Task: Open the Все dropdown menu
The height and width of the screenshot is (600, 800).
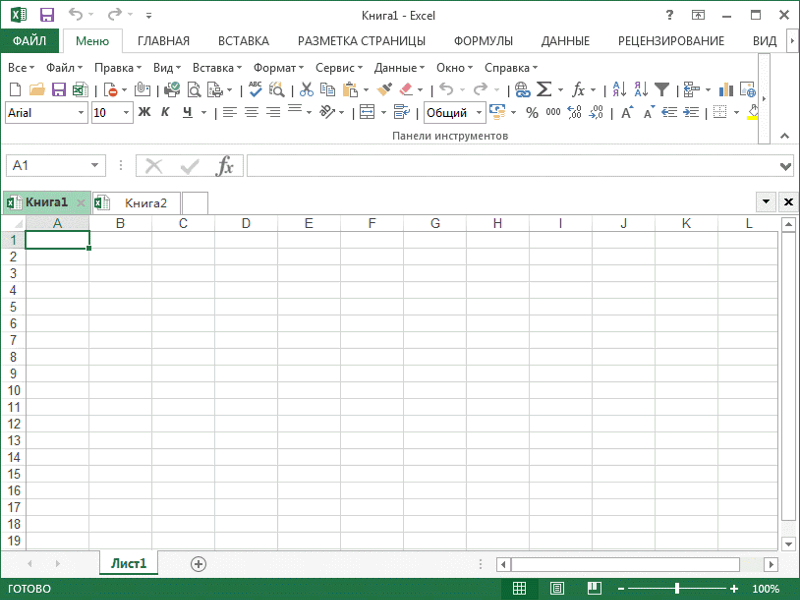Action: [21, 68]
